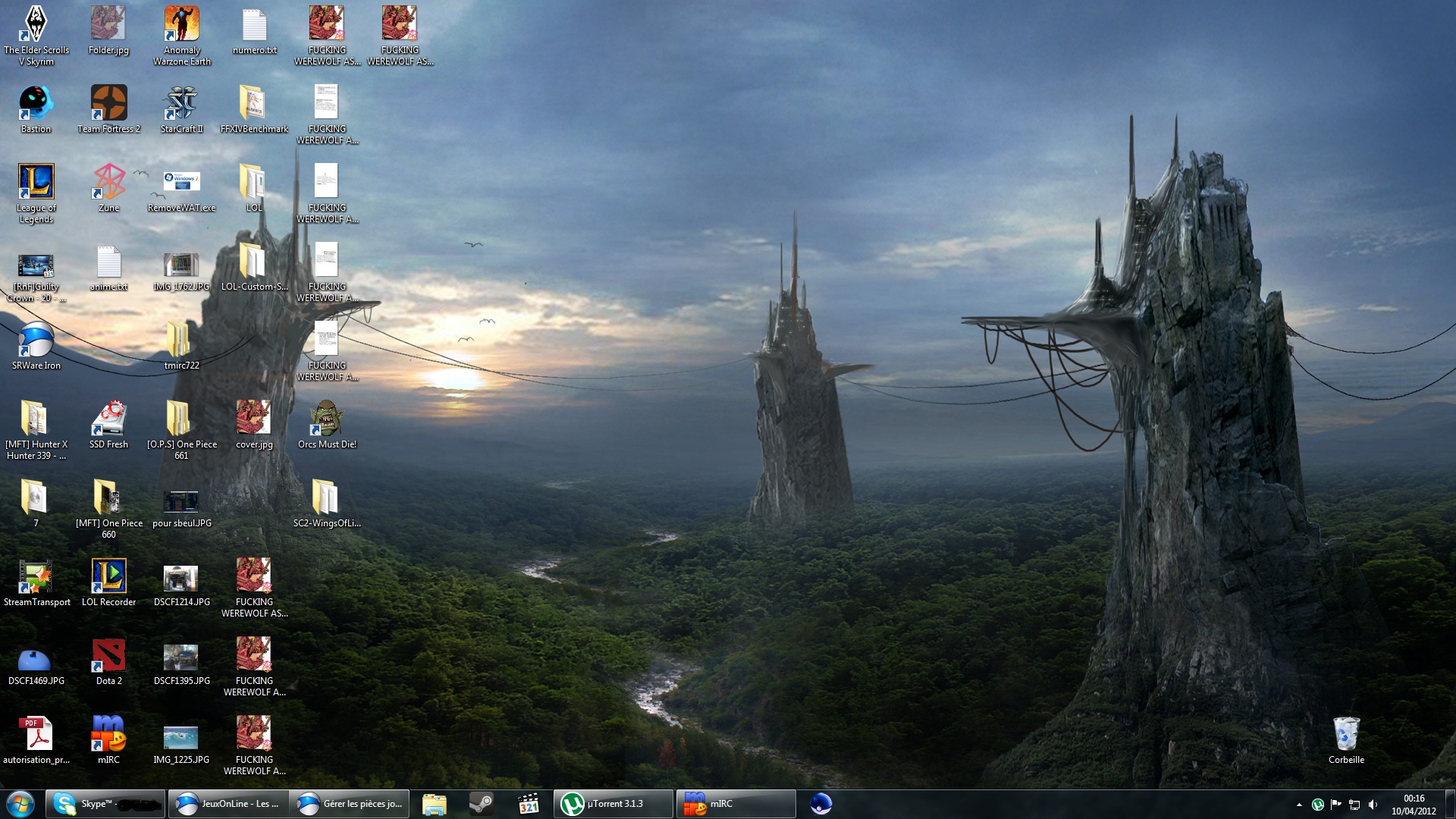Select the Team Fortress 2 shortcut
1456x819 pixels.
pyautogui.click(x=108, y=109)
